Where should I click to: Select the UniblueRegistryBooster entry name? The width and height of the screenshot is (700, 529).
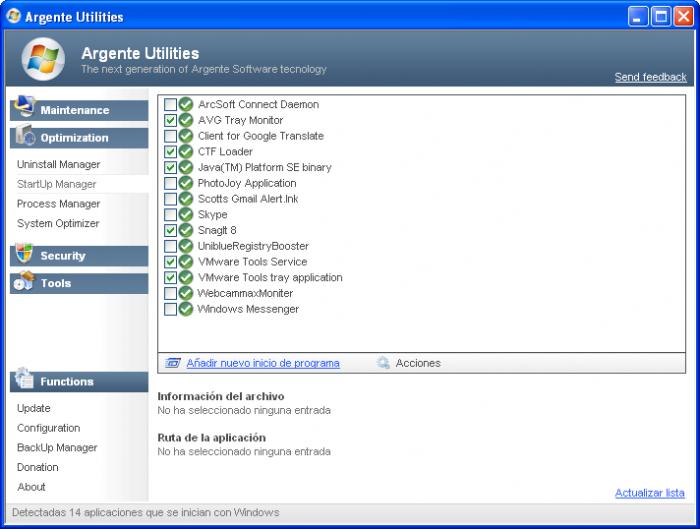click(x=253, y=246)
